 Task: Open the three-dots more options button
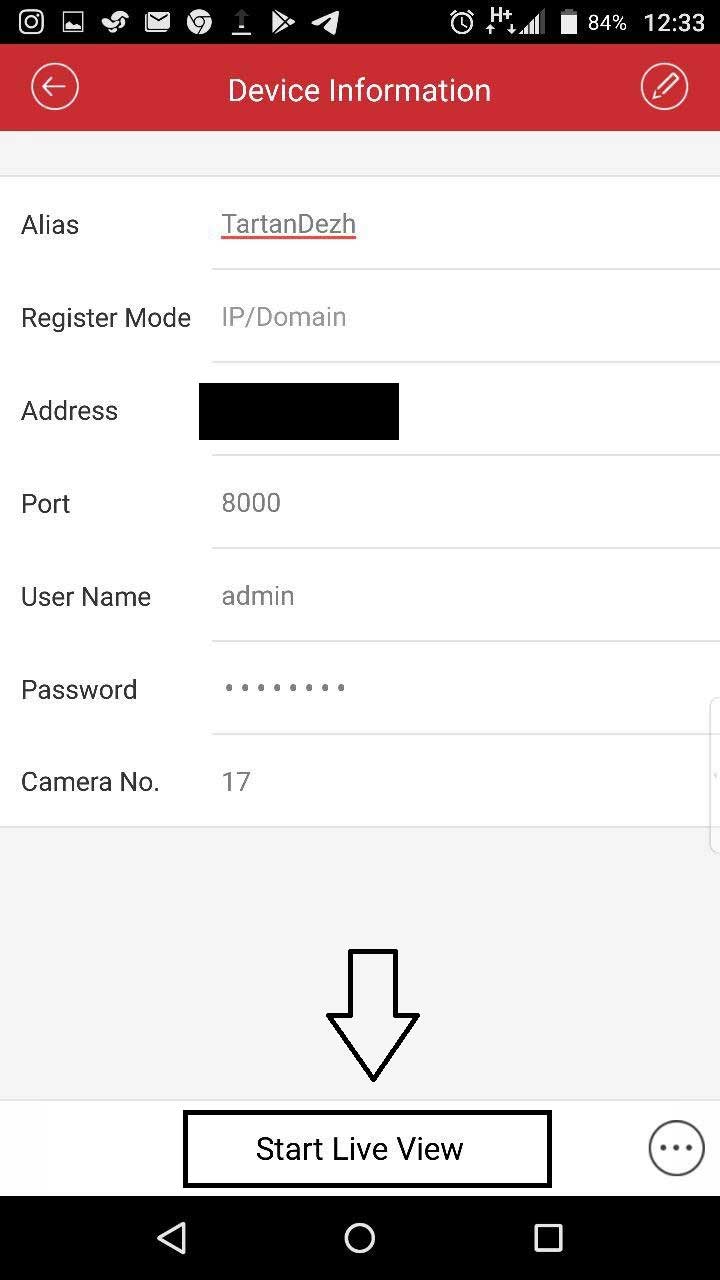pyautogui.click(x=676, y=1148)
